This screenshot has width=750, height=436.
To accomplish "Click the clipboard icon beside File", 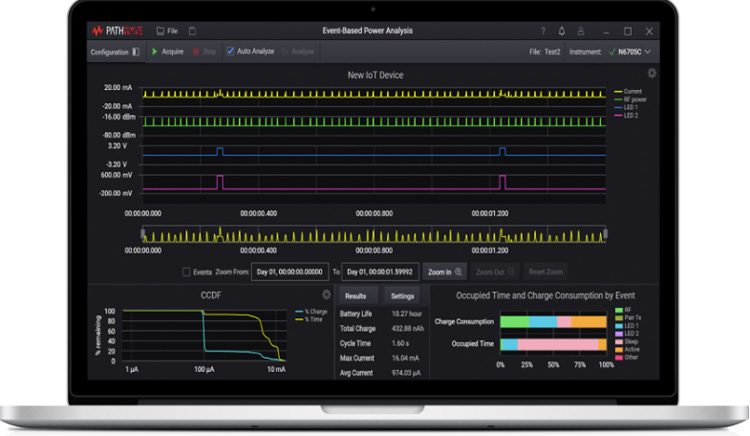I will click(193, 31).
